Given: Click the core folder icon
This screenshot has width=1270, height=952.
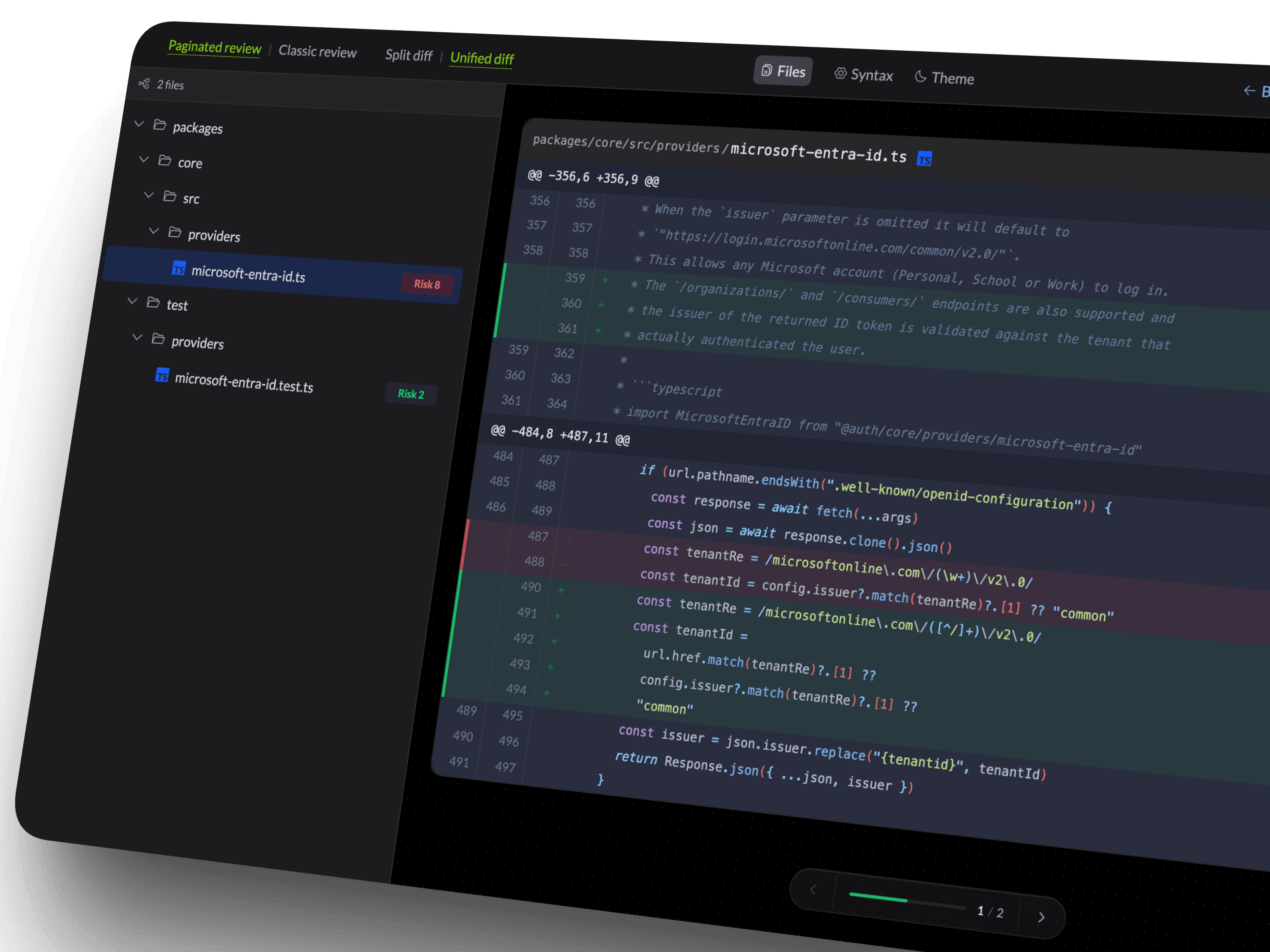Looking at the screenshot, I should 165,160.
